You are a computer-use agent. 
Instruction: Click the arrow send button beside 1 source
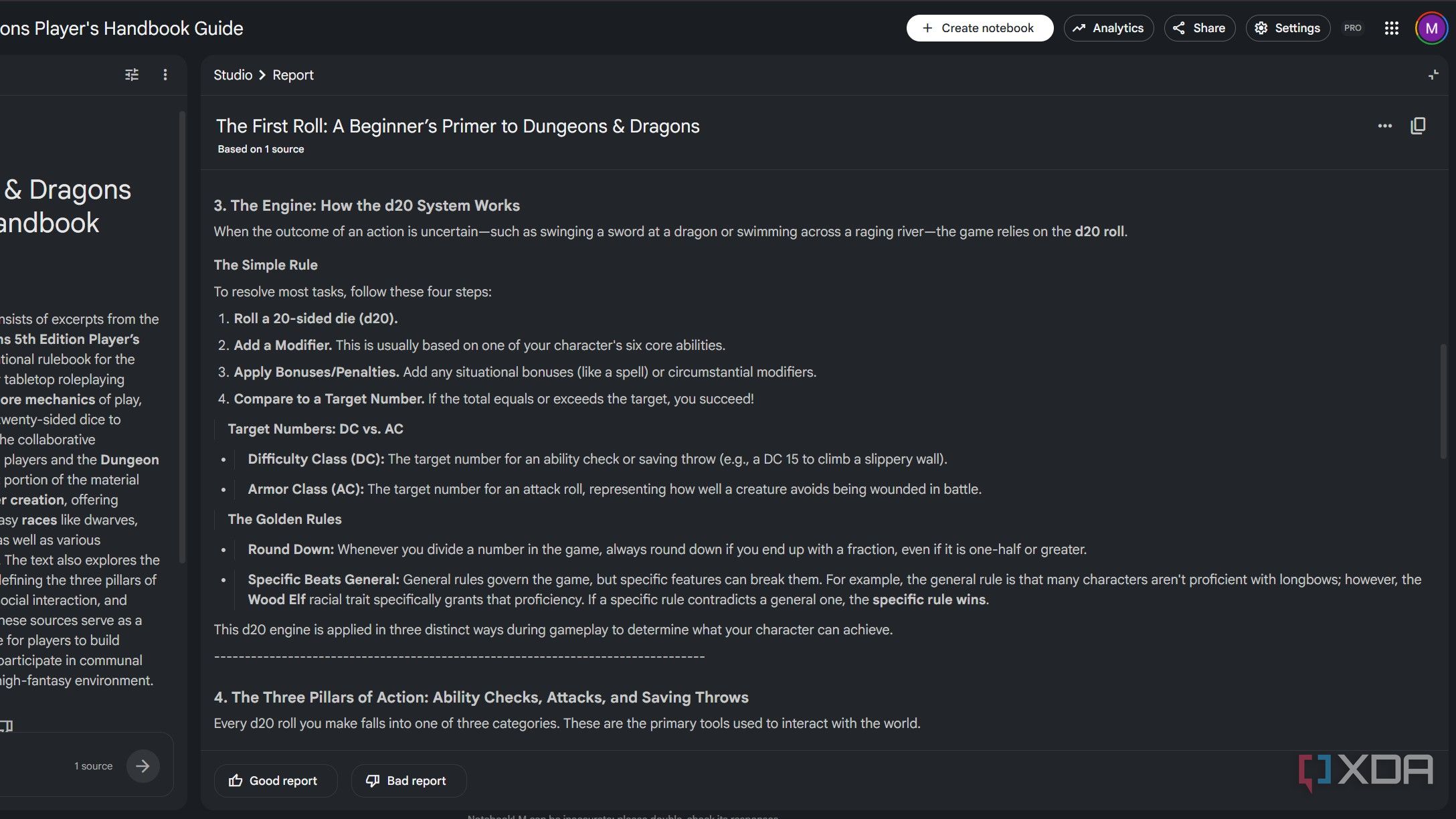pos(143,765)
